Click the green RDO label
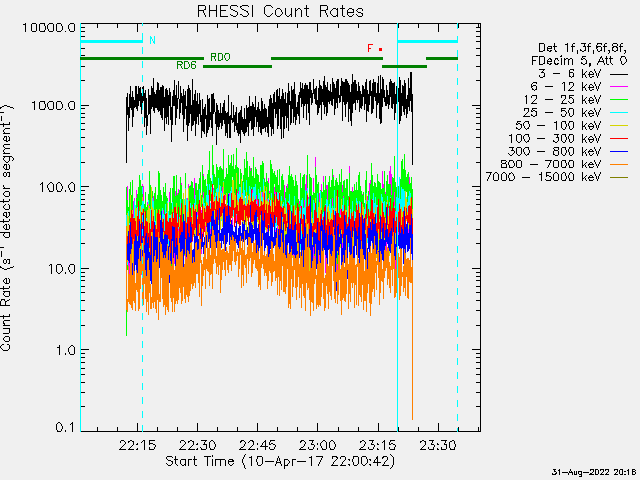Image resolution: width=640 pixels, height=480 pixels. pyautogui.click(x=220, y=58)
